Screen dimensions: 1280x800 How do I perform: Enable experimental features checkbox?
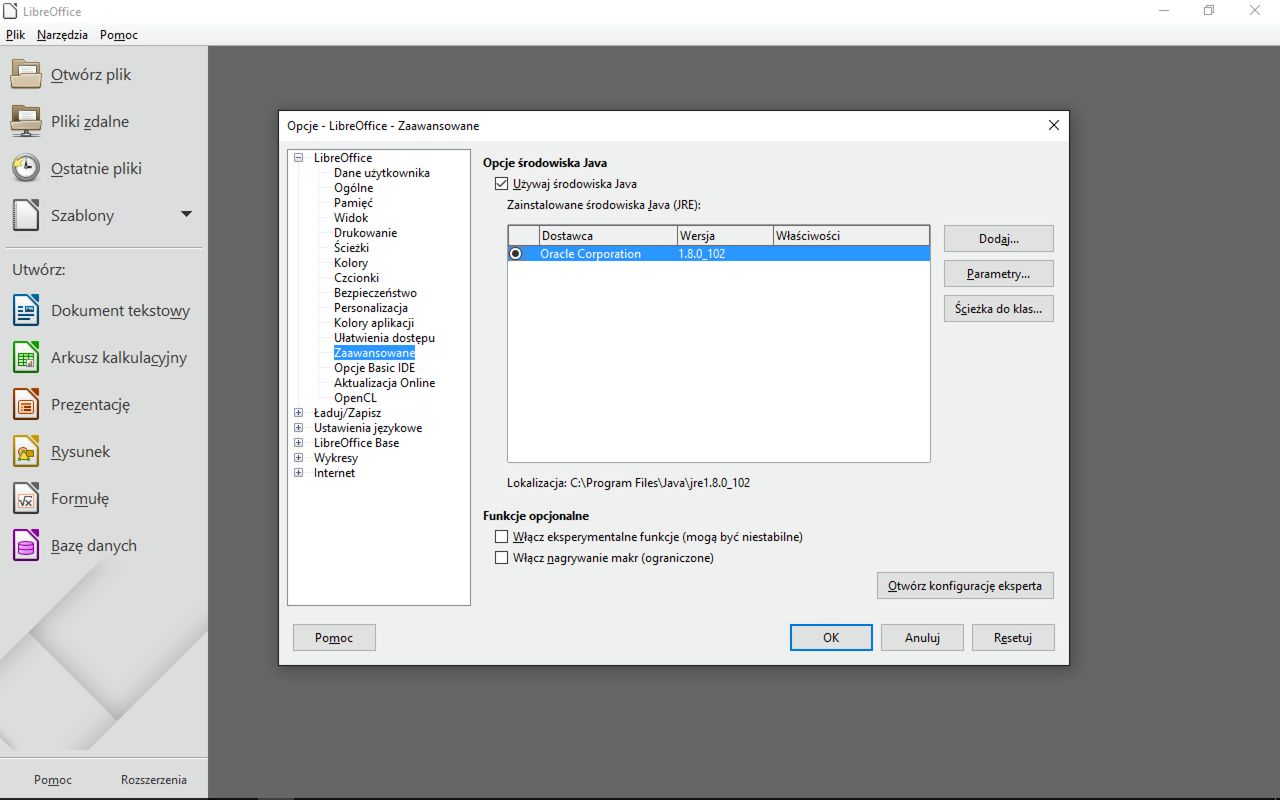(502, 537)
